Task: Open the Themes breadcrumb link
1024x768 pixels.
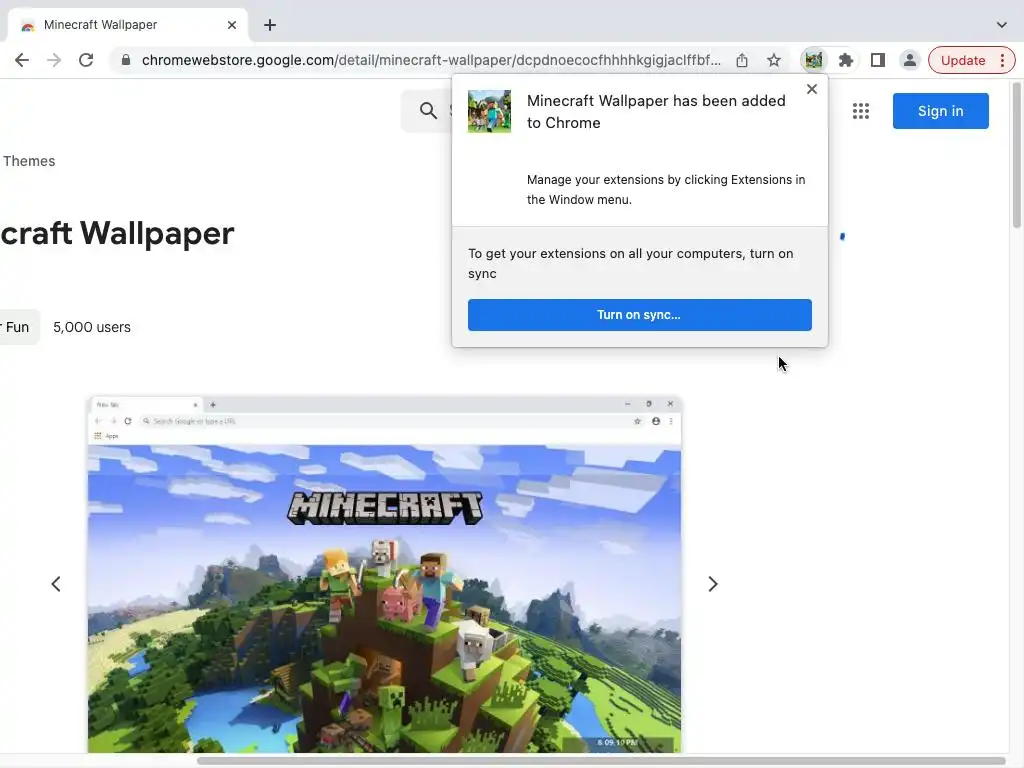Action: point(29,161)
